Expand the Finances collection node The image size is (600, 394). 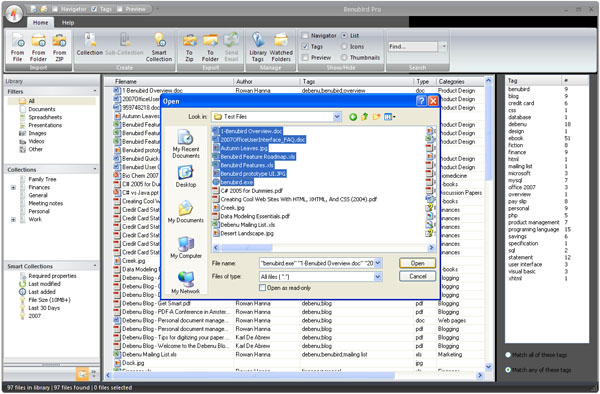[x=13, y=187]
